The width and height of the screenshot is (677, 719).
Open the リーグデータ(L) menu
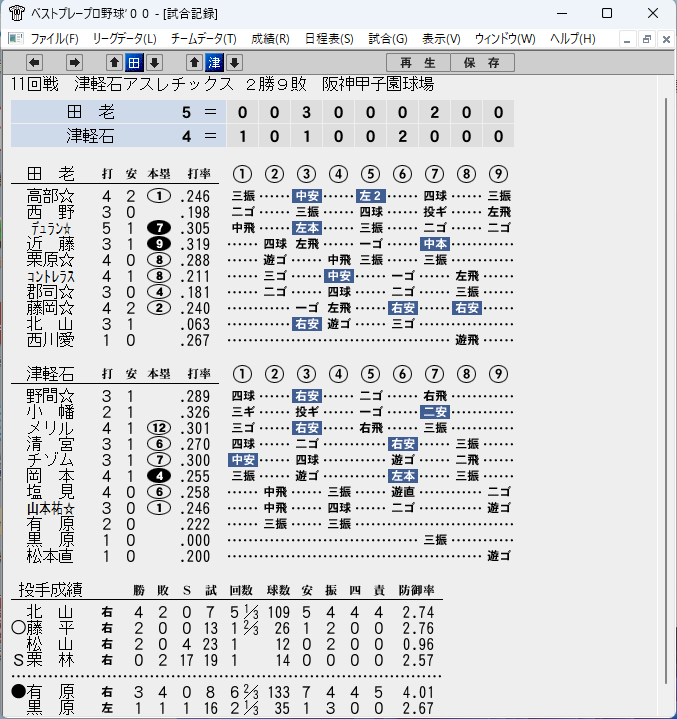(x=125, y=39)
